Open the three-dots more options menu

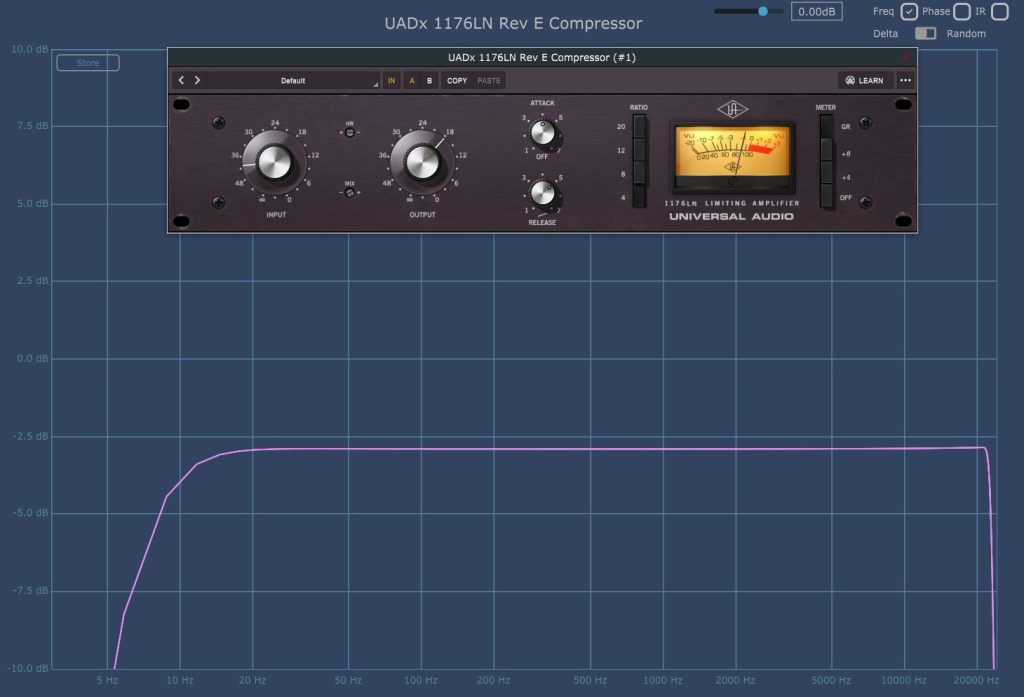[x=905, y=80]
